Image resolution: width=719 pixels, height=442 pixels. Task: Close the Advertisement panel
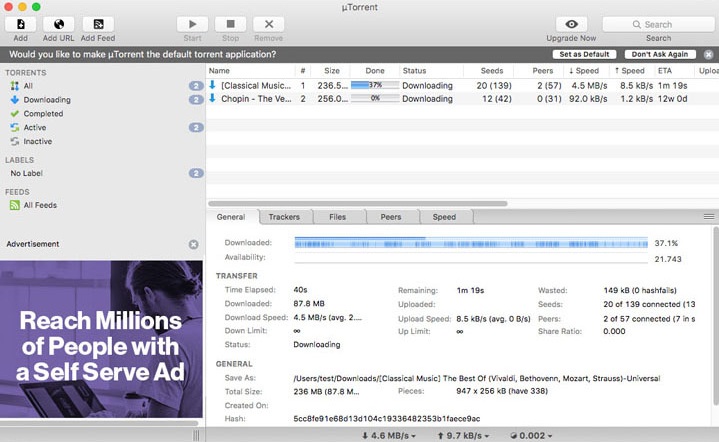tap(194, 244)
